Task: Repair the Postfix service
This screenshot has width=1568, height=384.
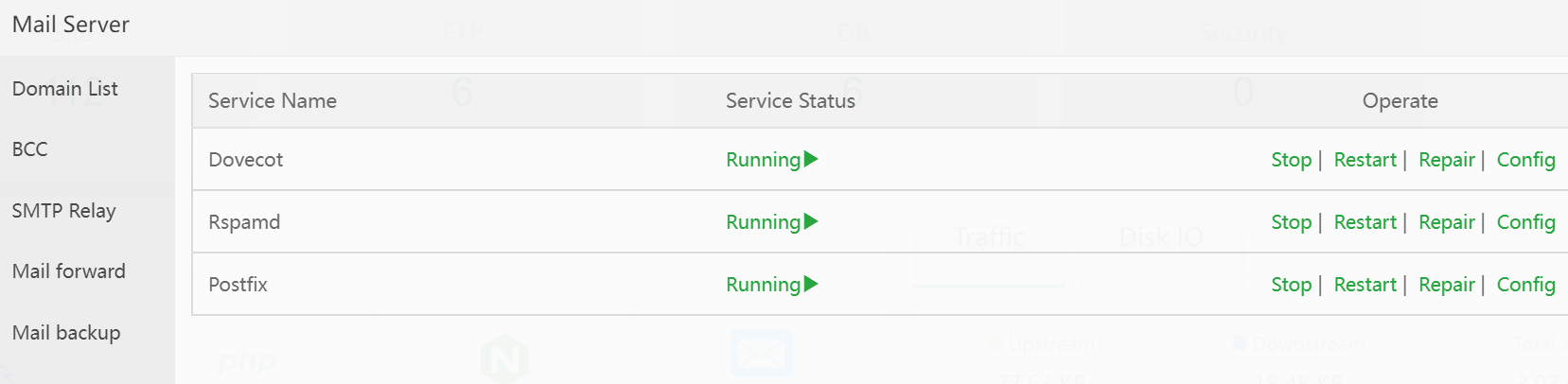Action: 1446,285
